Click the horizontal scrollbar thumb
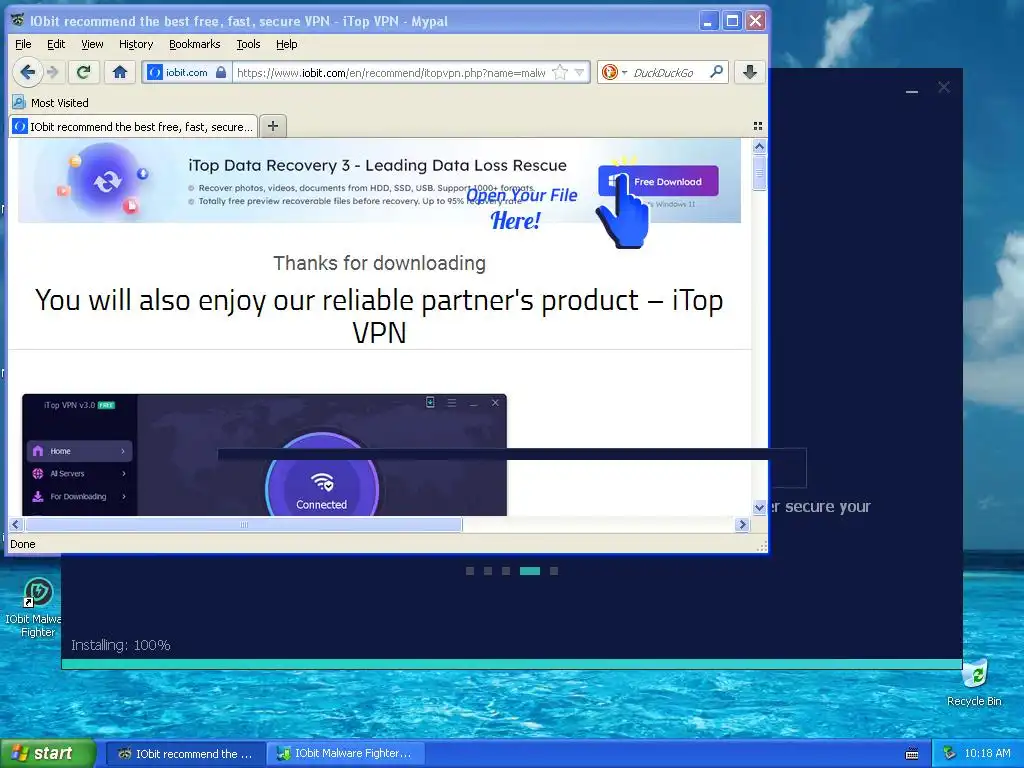 click(x=243, y=524)
